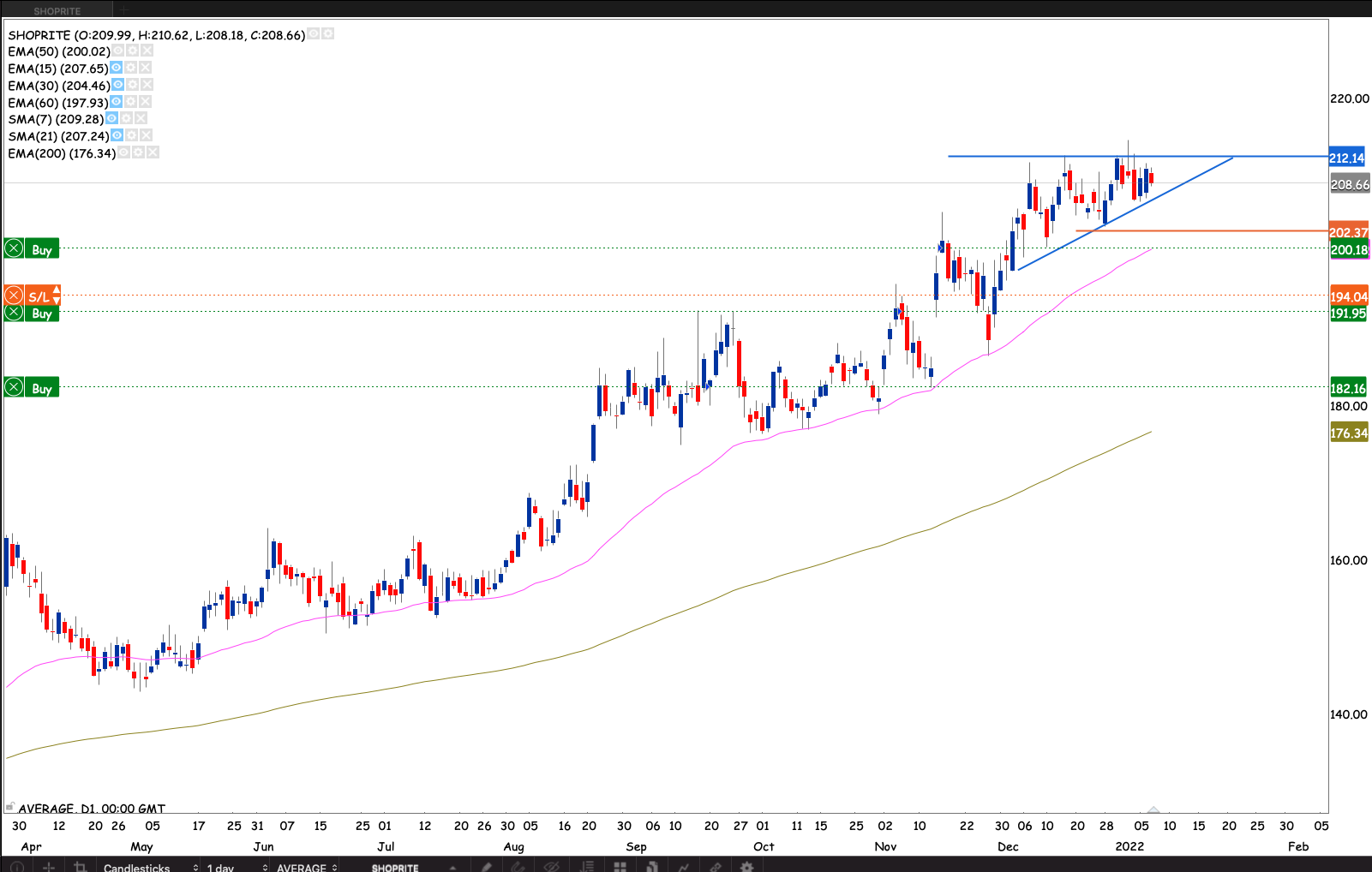Click the pencil draw tool icon
This screenshot has height=872, width=1372.
click(486, 867)
